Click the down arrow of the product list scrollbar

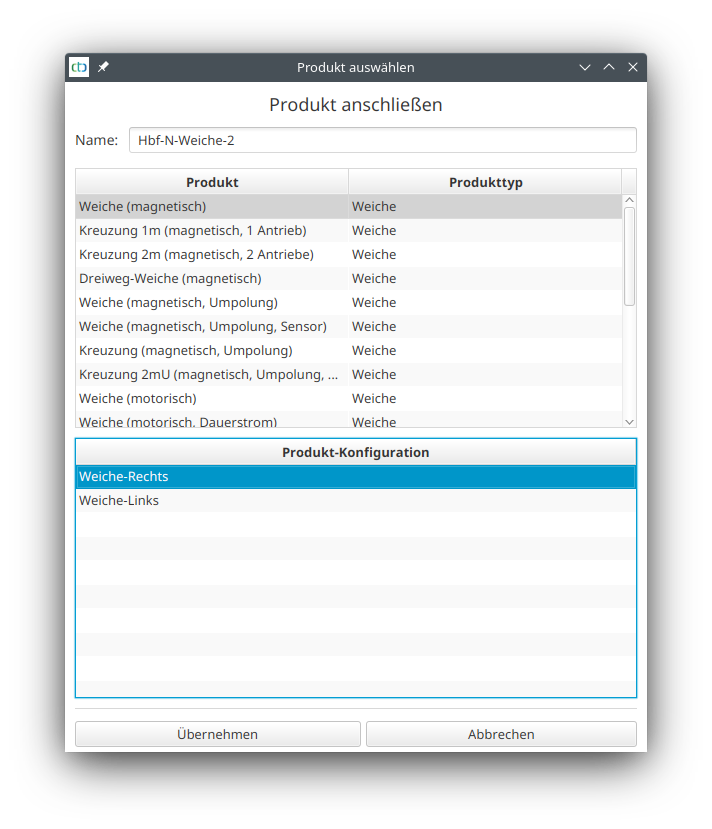tap(629, 421)
